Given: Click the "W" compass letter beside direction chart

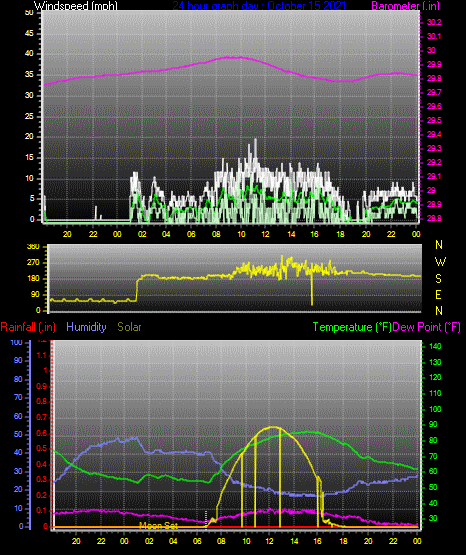Looking at the screenshot, I should tap(440, 262).
